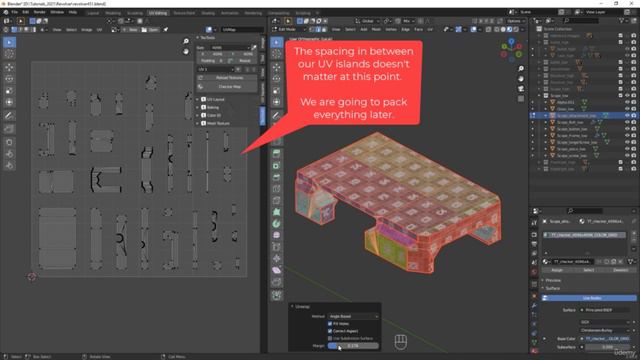Select the UV editor Rotate tool
640x360 pixels.
(x=9, y=79)
